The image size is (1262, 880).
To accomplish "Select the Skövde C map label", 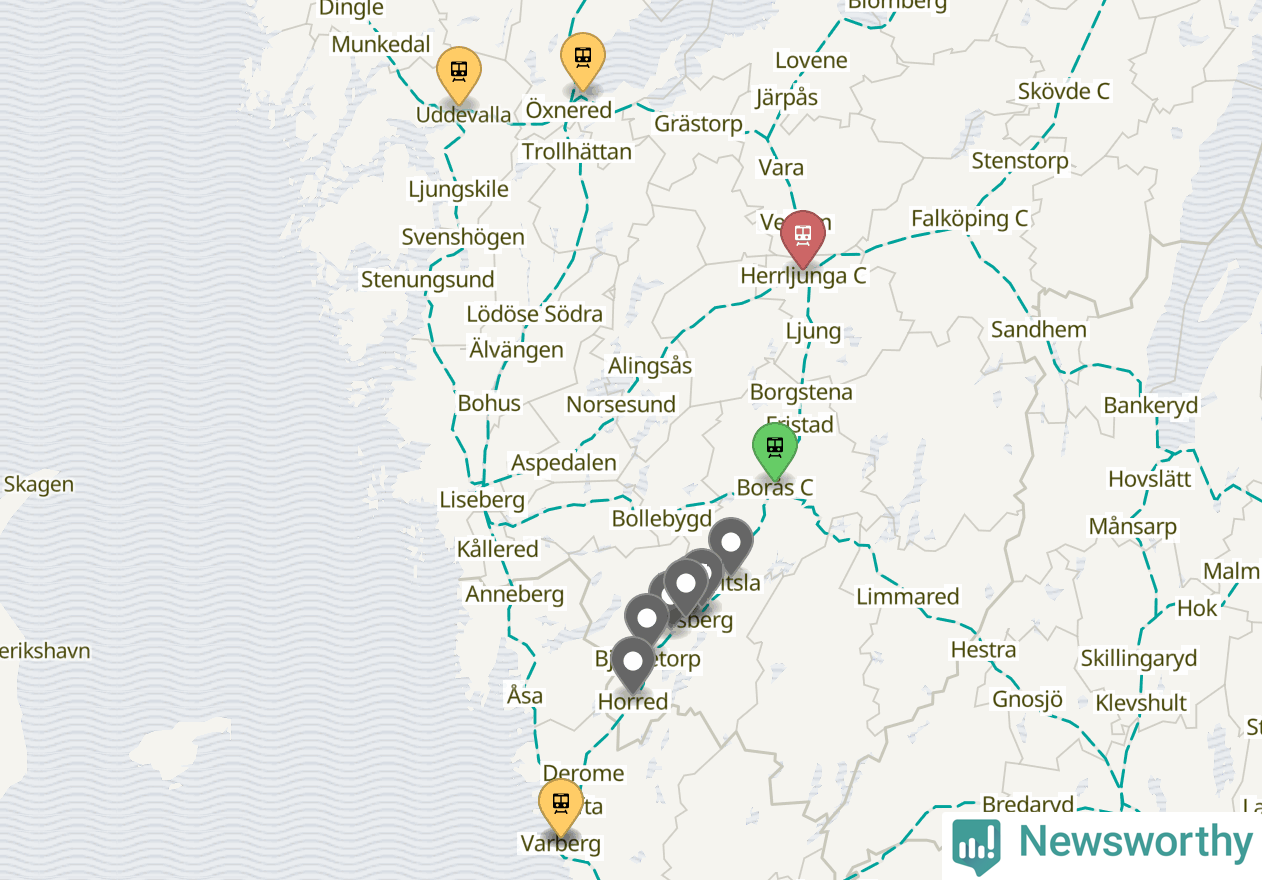I will [x=1064, y=91].
